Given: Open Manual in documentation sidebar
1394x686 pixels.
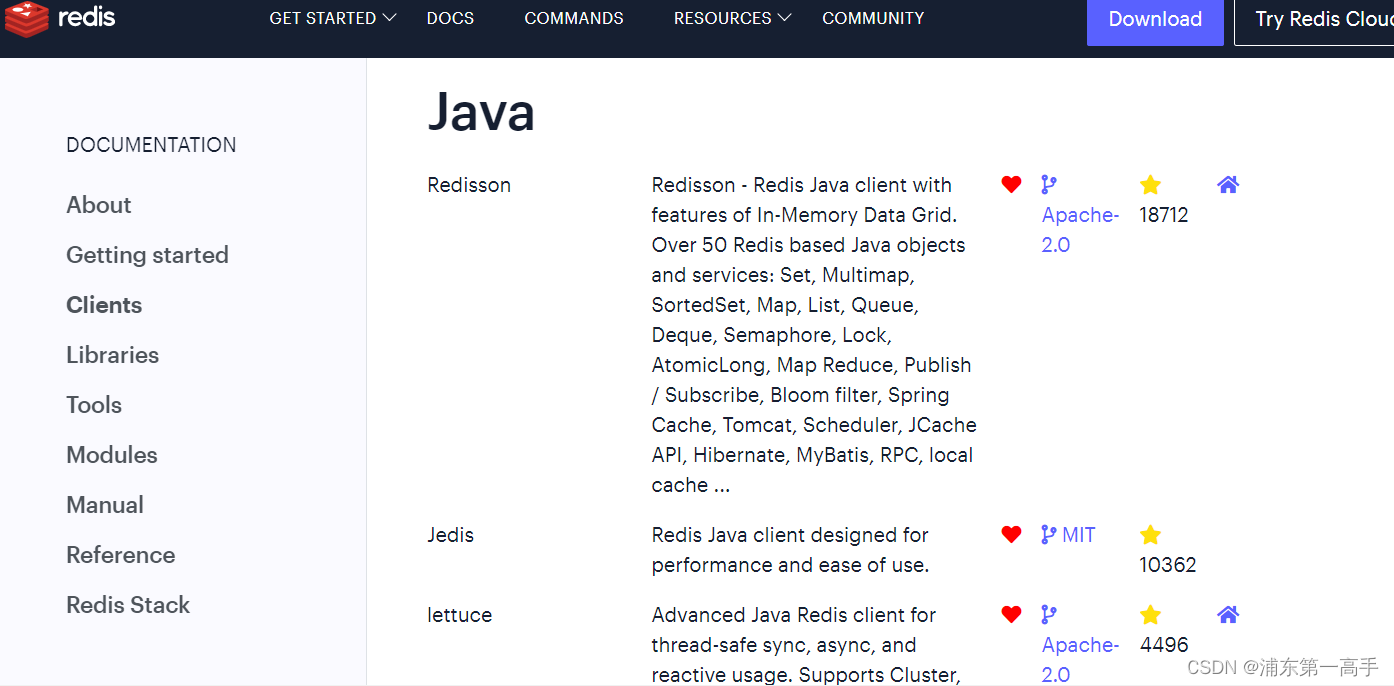Looking at the screenshot, I should 105,505.
